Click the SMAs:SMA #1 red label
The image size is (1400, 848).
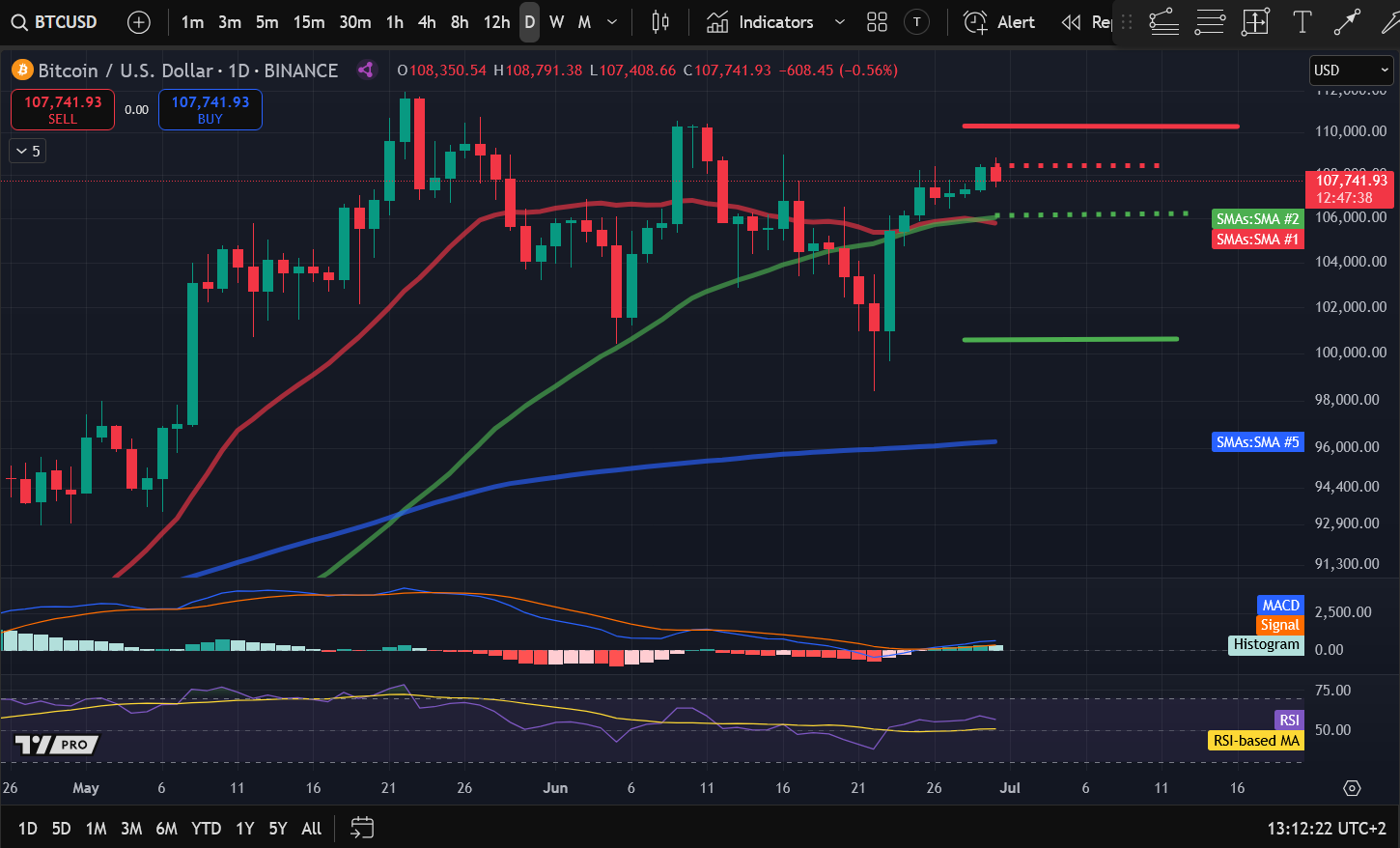(x=1258, y=239)
